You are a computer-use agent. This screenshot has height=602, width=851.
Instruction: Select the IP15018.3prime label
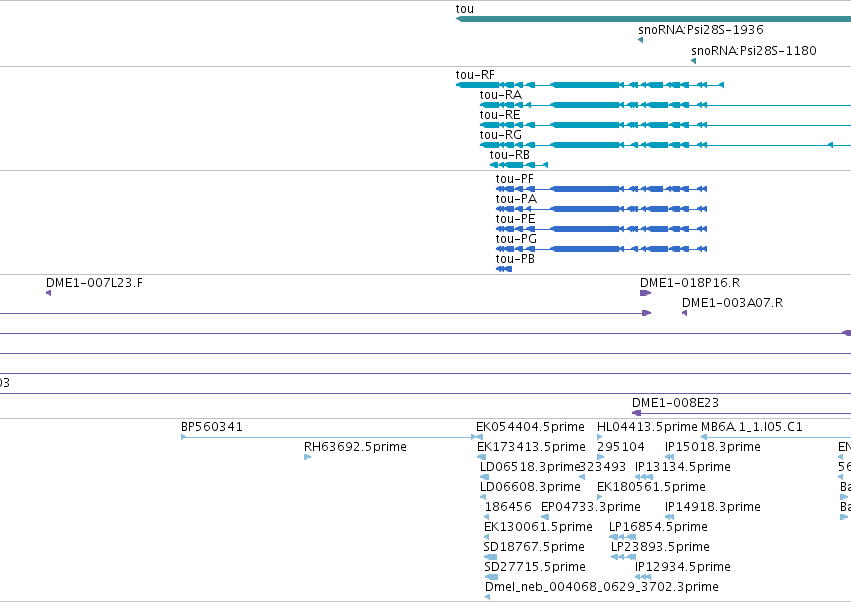[713, 447]
